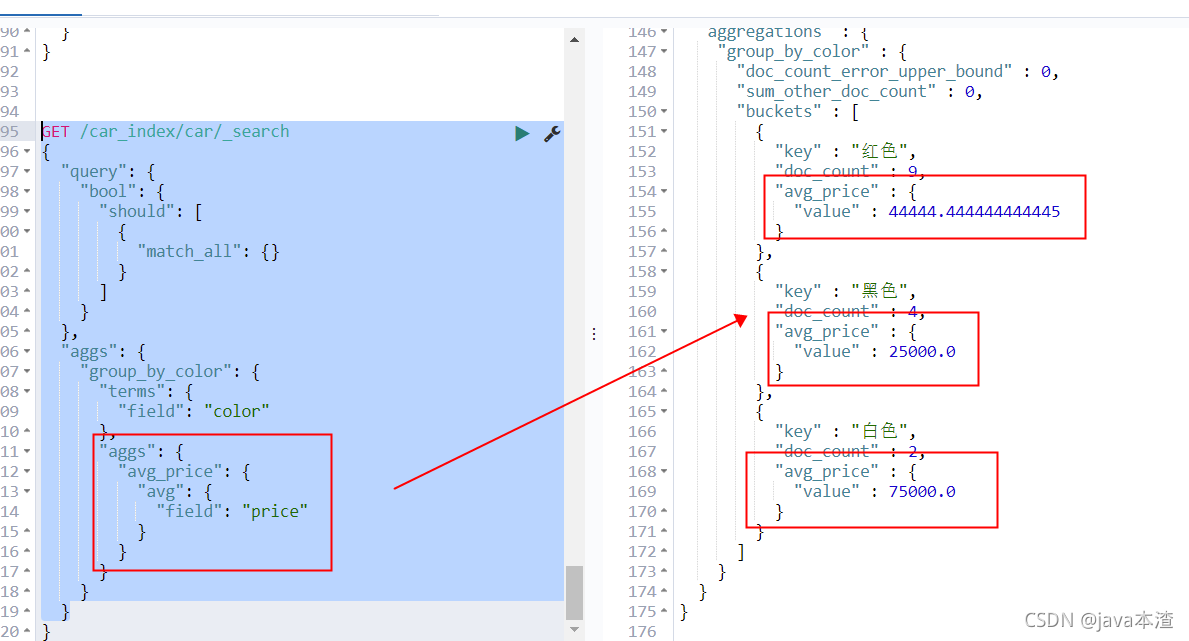This screenshot has width=1189, height=641.
Task: Click the request editor scrollbar thumb
Action: click(x=574, y=592)
